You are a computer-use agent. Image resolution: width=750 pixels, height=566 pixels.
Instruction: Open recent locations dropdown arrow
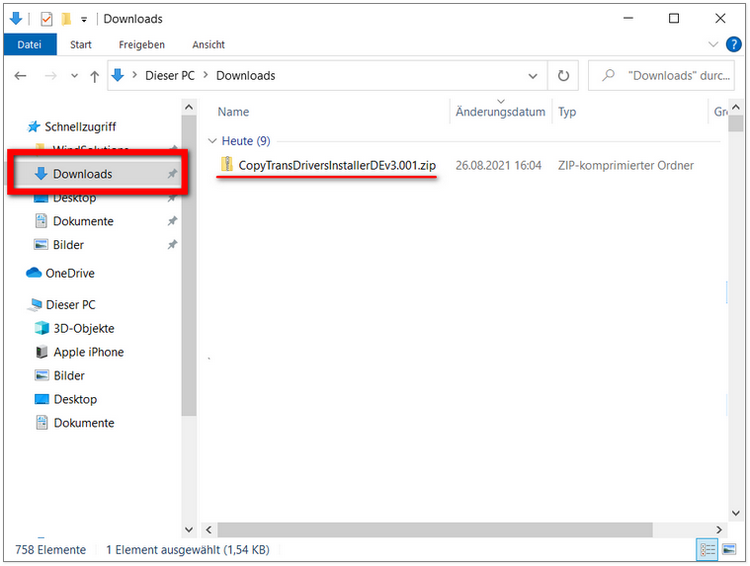click(x=74, y=76)
